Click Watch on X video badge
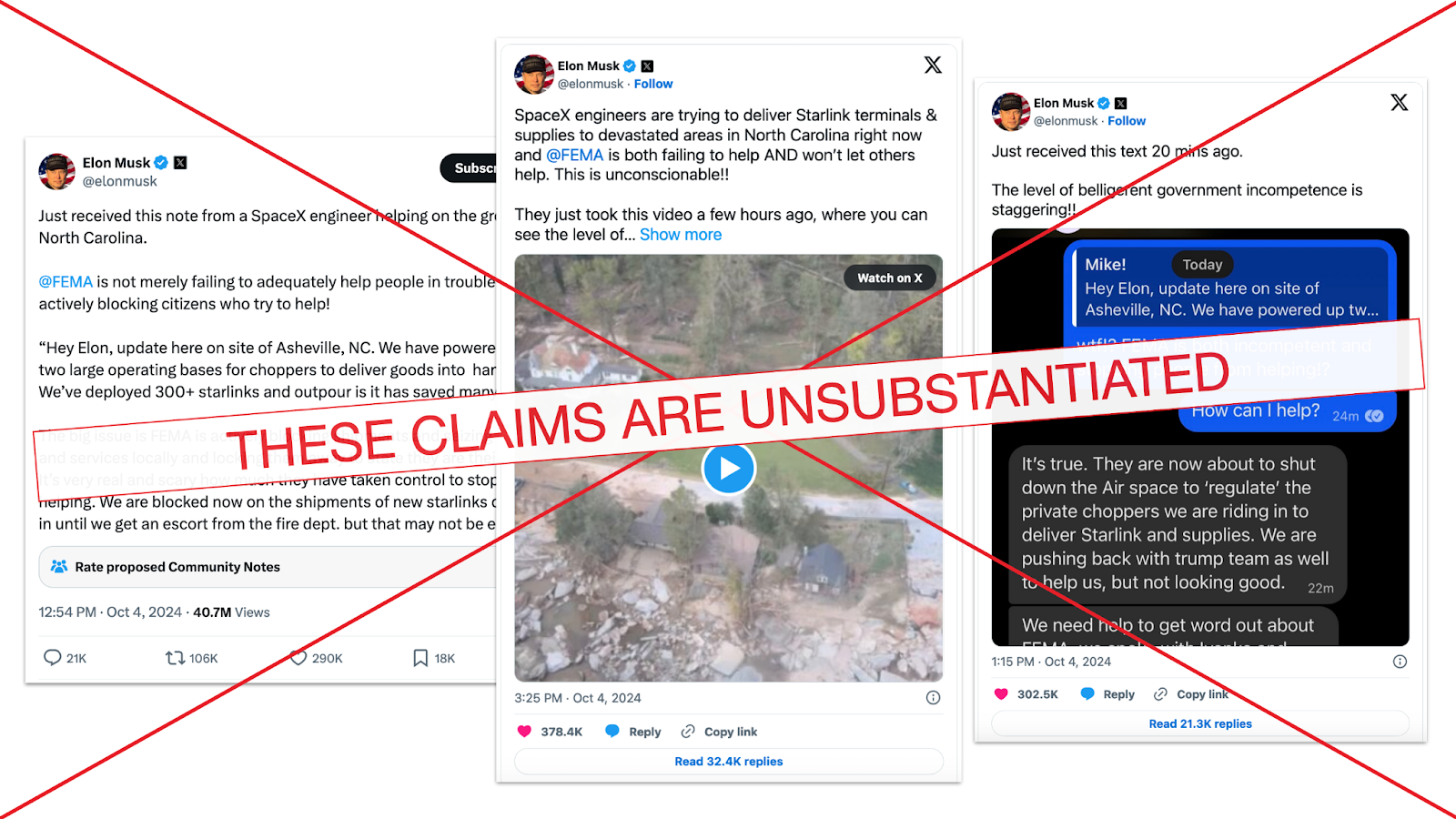The width and height of the screenshot is (1456, 819). pyautogui.click(x=890, y=278)
